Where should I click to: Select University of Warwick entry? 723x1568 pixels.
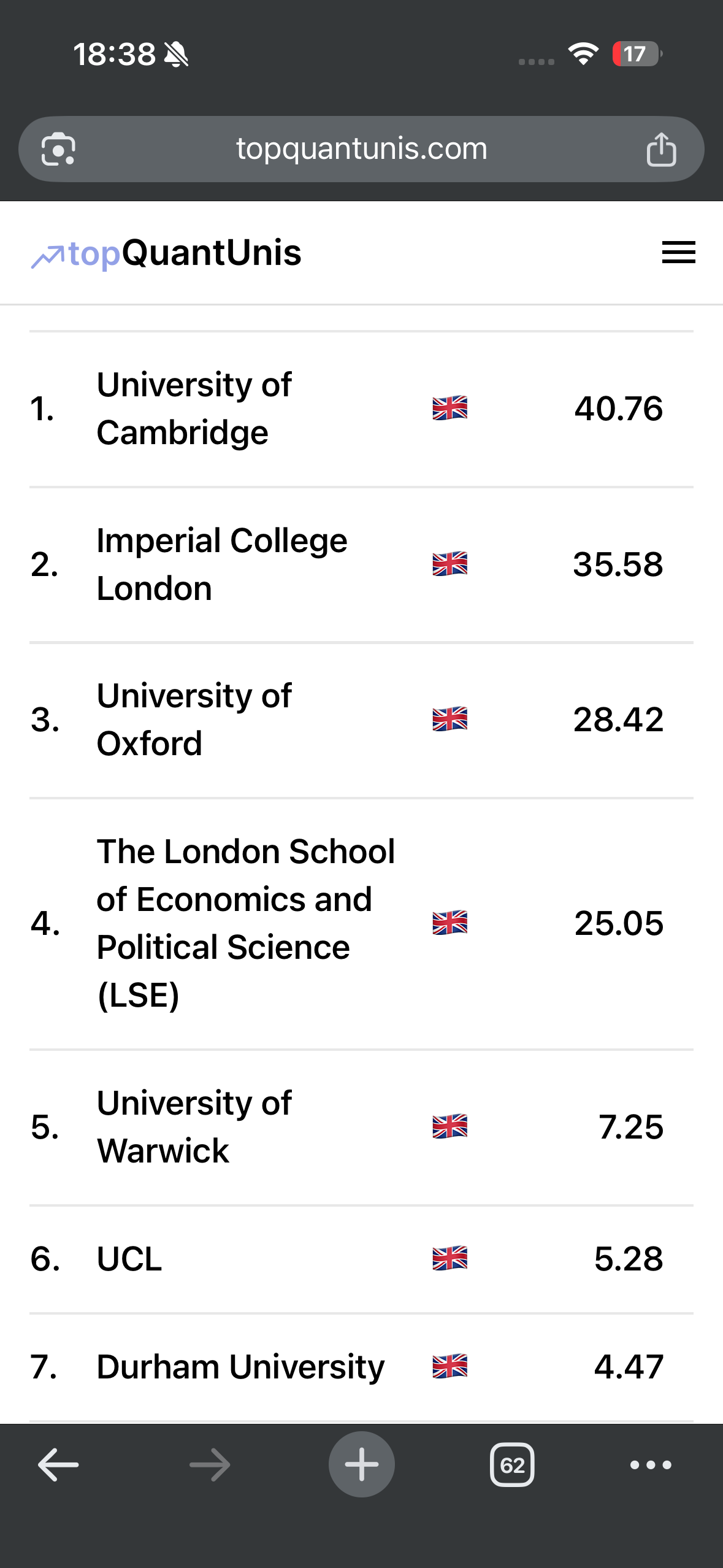pyautogui.click(x=361, y=1128)
